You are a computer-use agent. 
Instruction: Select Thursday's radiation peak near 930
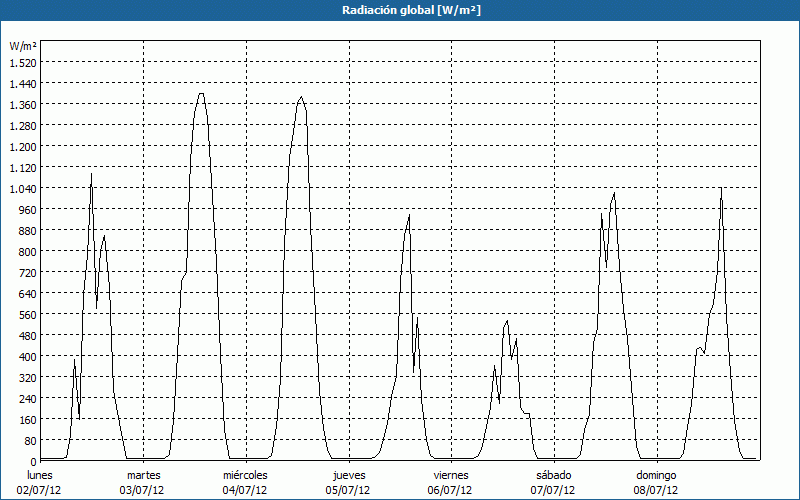tap(409, 216)
